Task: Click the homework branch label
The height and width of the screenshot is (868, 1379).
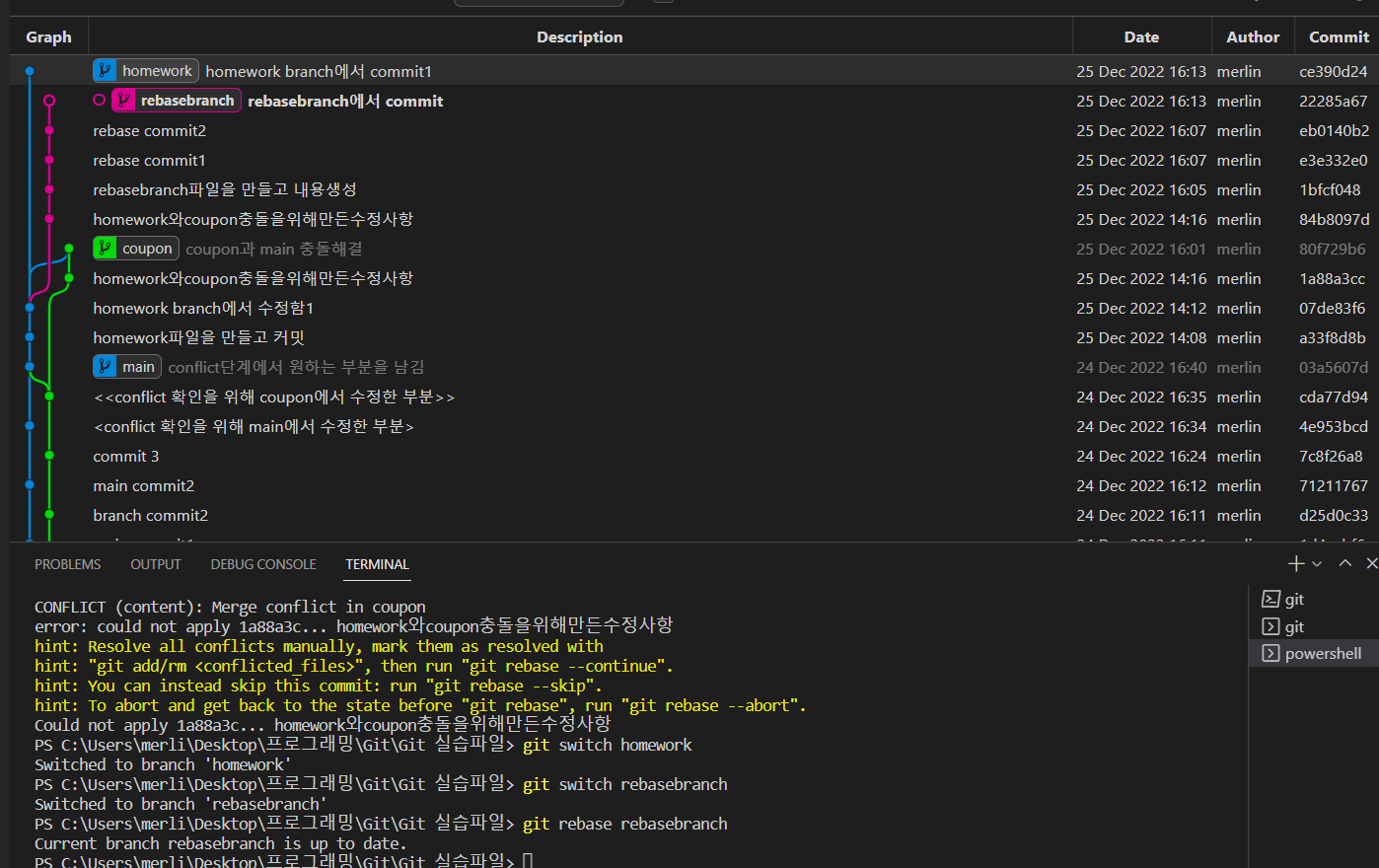Action: 146,71
